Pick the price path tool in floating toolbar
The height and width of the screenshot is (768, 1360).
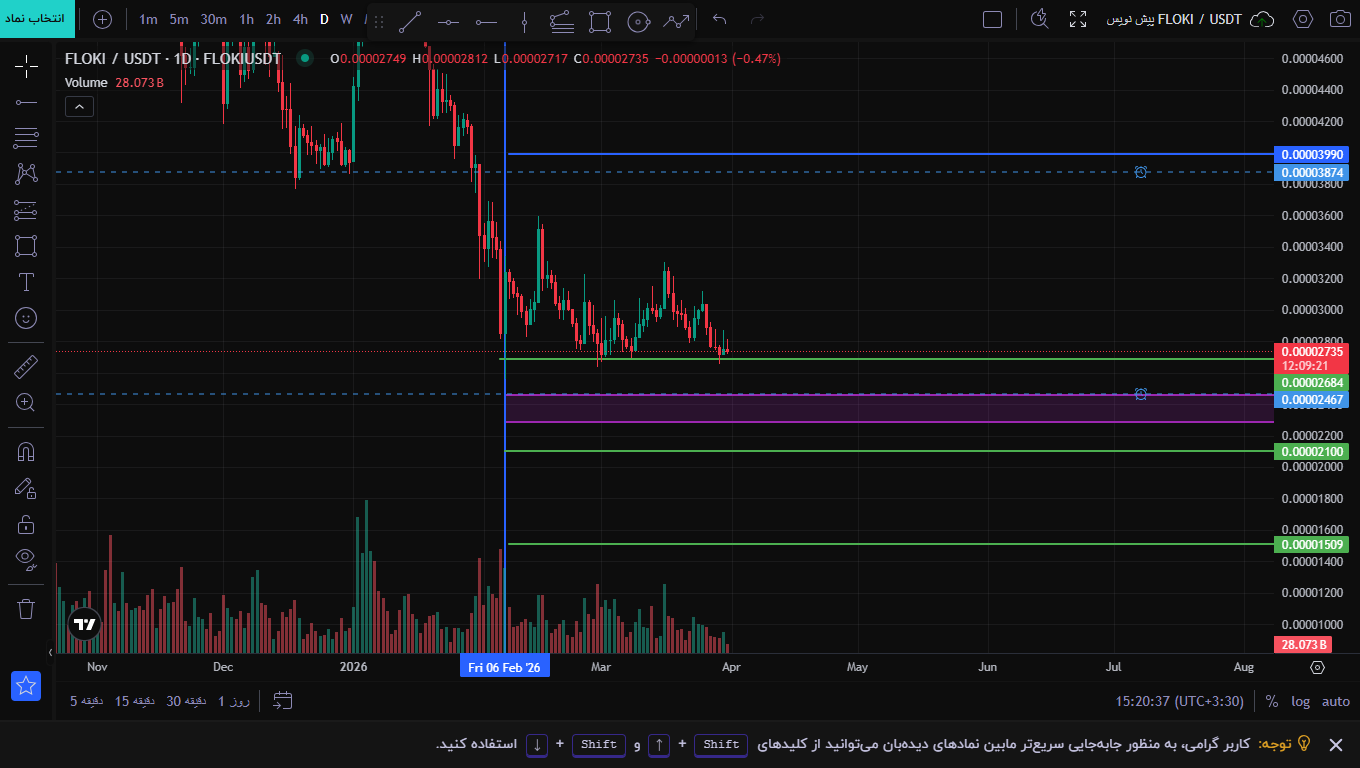coord(677,21)
